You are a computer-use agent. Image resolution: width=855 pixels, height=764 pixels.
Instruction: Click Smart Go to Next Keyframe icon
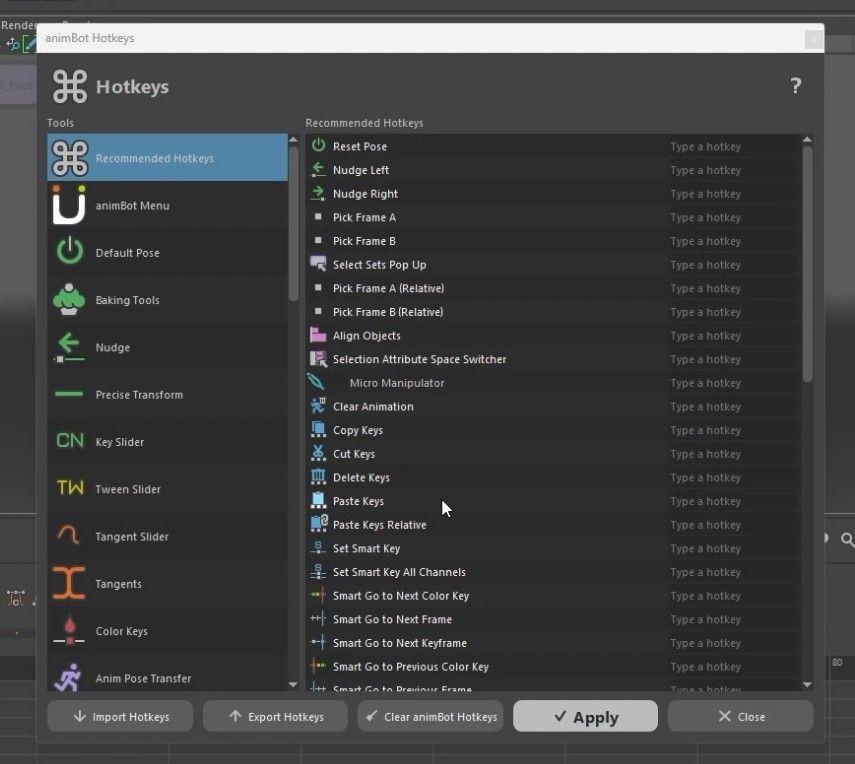point(318,642)
